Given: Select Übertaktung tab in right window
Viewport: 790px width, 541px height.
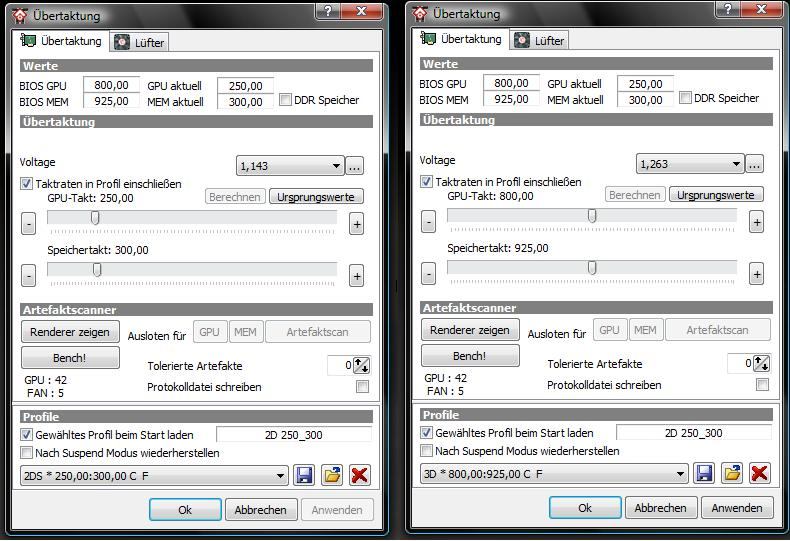Looking at the screenshot, I should tap(460, 39).
